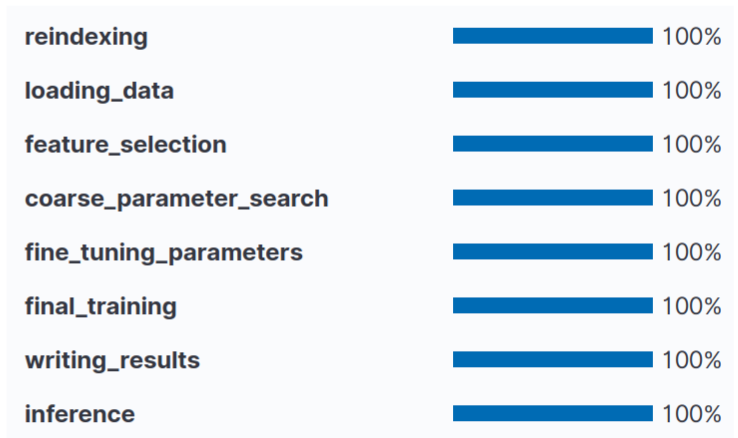Click the 100% value beside final_training
Image resolution: width=738 pixels, height=438 pixels.
pyautogui.click(x=692, y=306)
